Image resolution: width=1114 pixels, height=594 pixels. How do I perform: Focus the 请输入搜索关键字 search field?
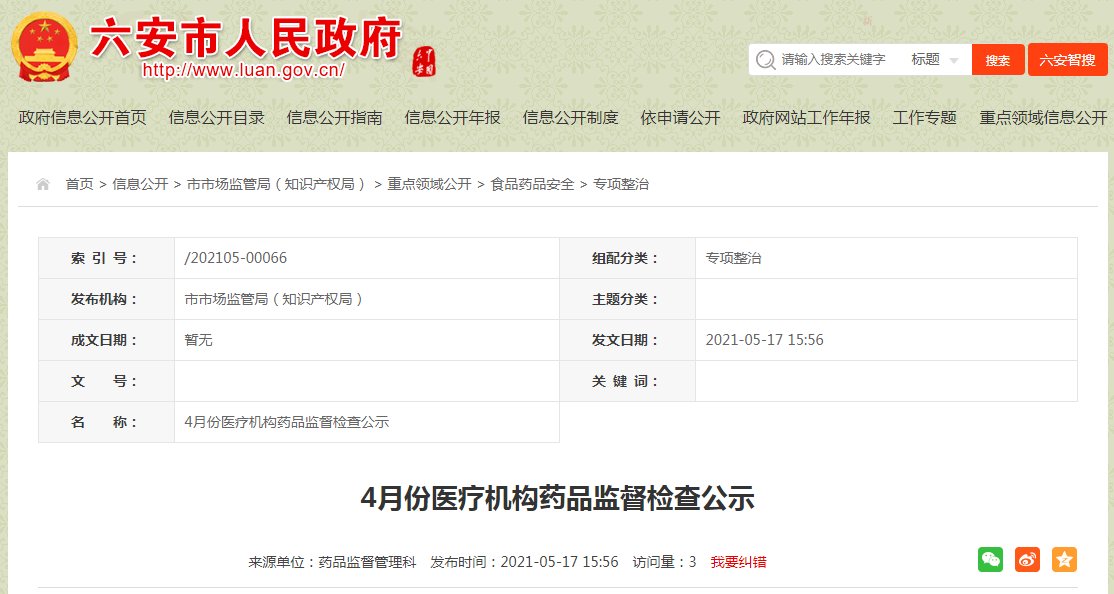click(x=833, y=60)
